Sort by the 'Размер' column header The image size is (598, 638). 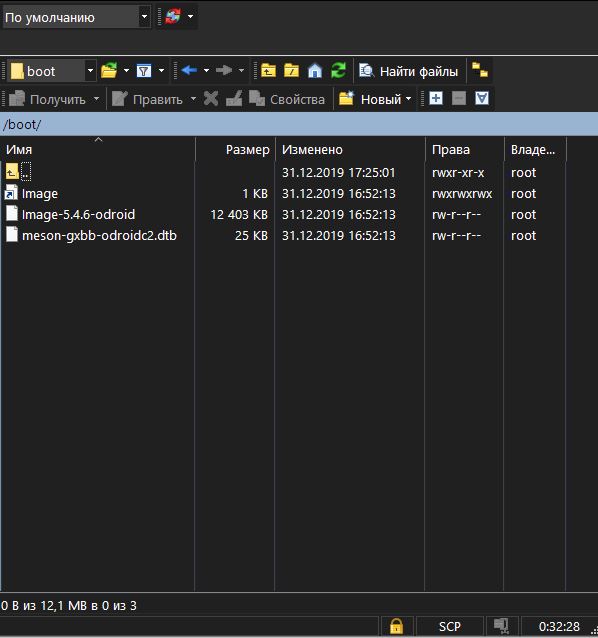click(236, 150)
